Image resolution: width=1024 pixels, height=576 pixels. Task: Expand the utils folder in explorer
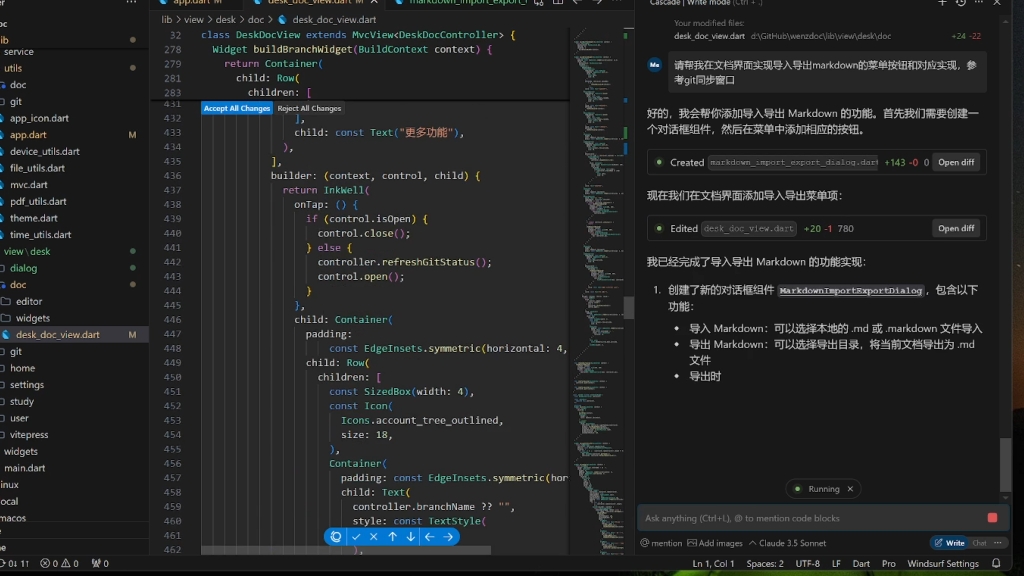(13, 68)
